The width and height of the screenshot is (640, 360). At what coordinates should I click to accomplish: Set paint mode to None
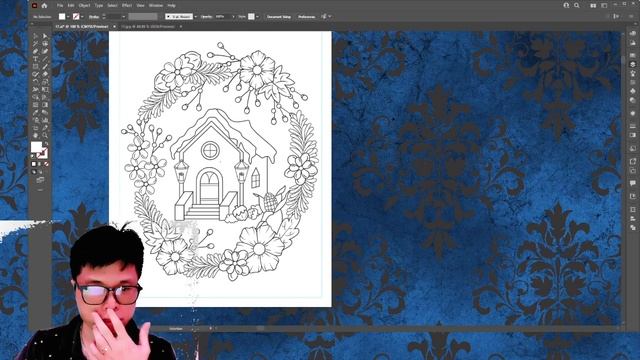46,164
